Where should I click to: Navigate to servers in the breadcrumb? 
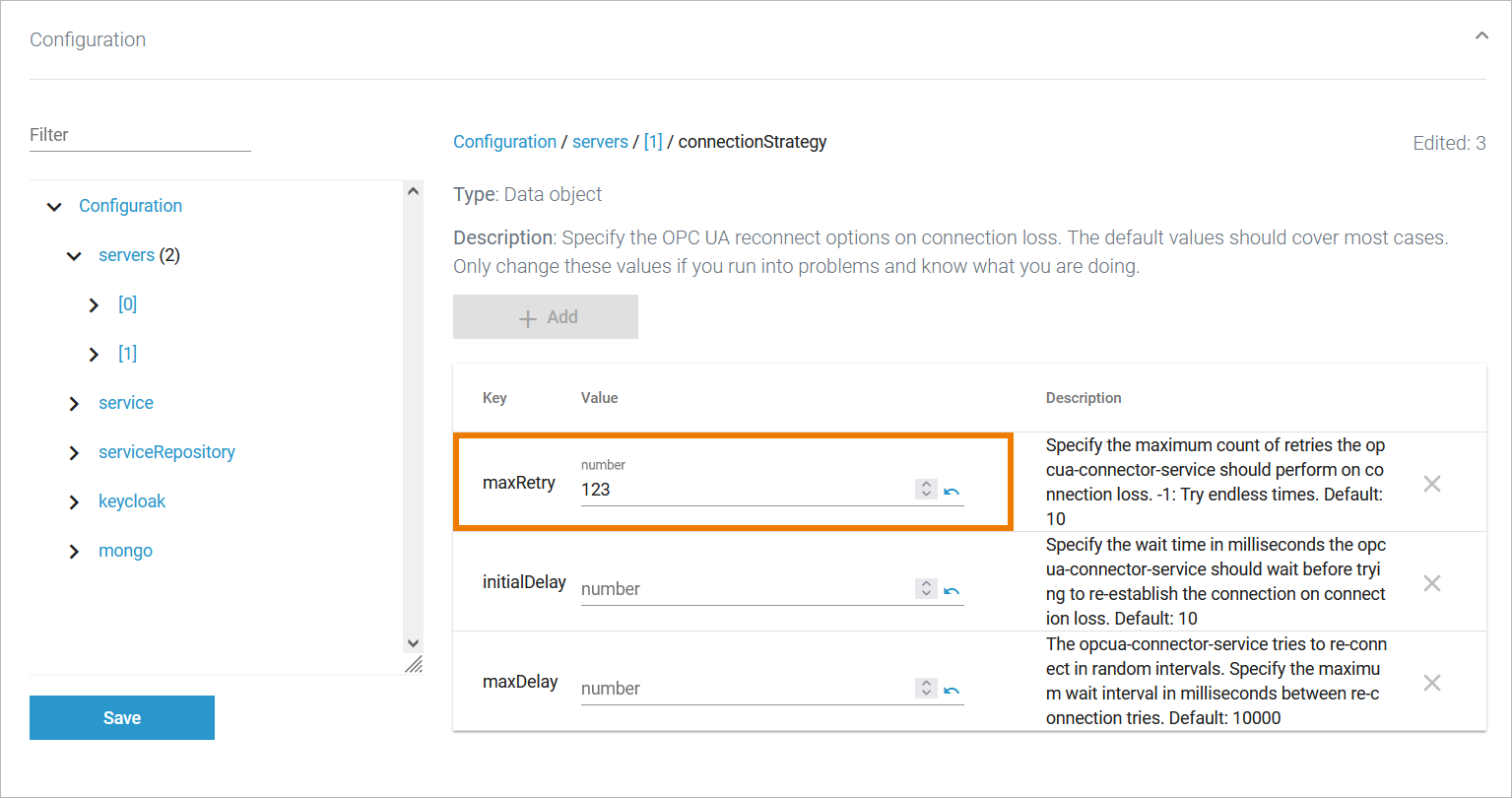pyautogui.click(x=600, y=142)
